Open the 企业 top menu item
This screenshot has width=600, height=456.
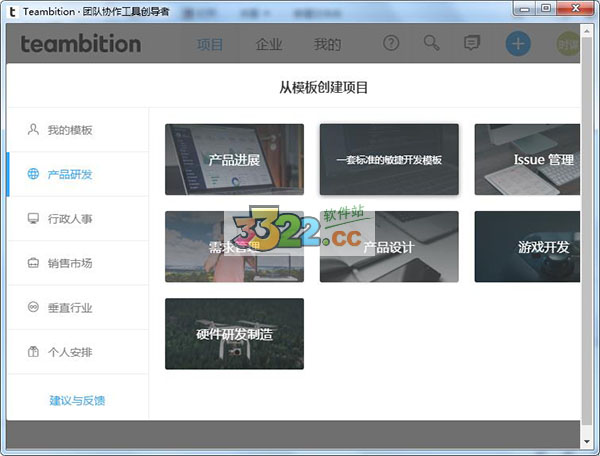pyautogui.click(x=269, y=45)
